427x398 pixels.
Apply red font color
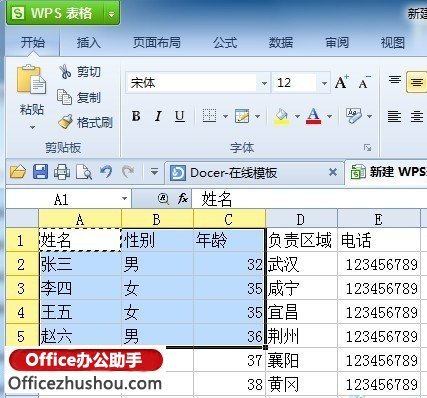(313, 117)
